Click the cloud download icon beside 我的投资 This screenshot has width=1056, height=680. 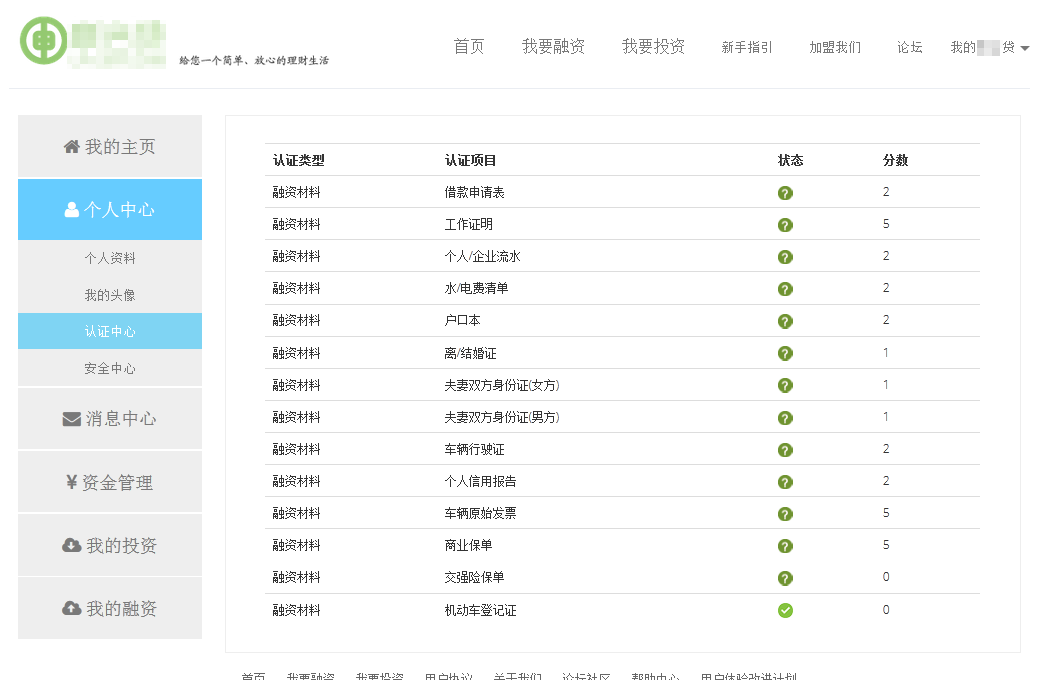click(71, 545)
